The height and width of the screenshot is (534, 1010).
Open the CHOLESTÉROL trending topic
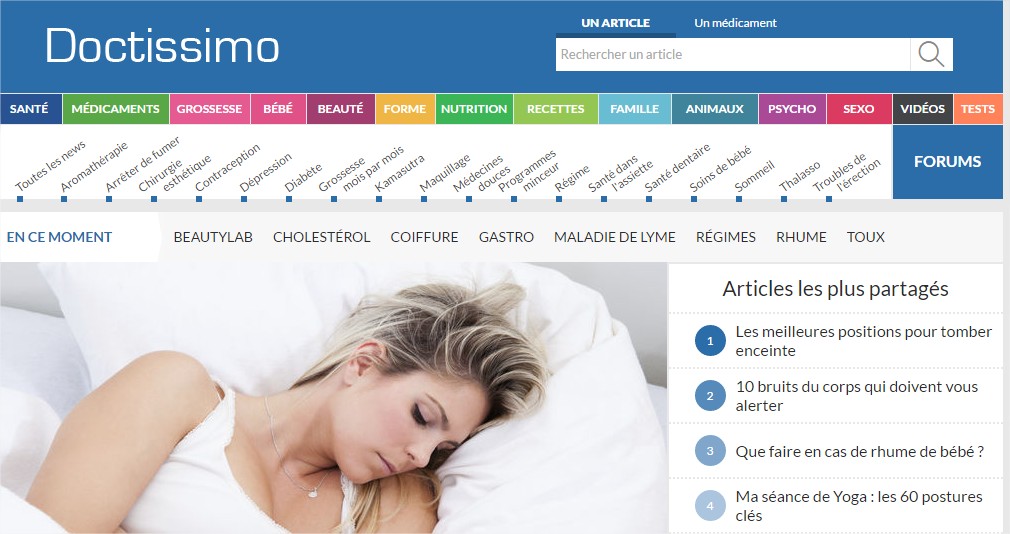(321, 237)
